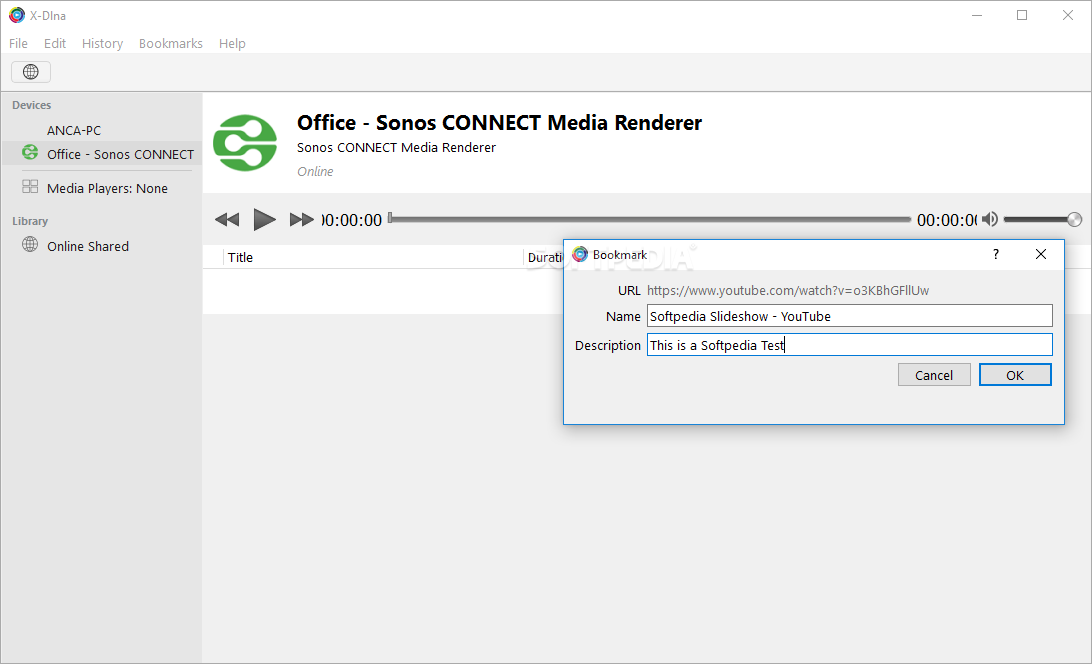Click the X-Dlna app icon in title bar
This screenshot has height=664, width=1092.
(17, 15)
